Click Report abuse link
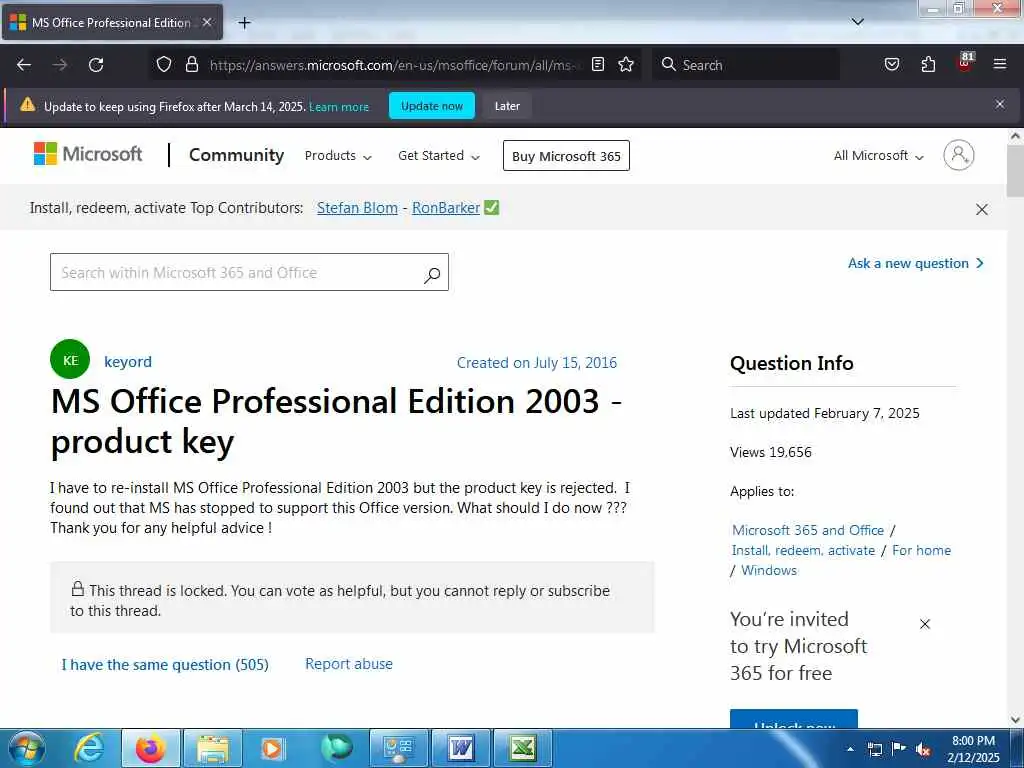1024x768 pixels. click(349, 664)
